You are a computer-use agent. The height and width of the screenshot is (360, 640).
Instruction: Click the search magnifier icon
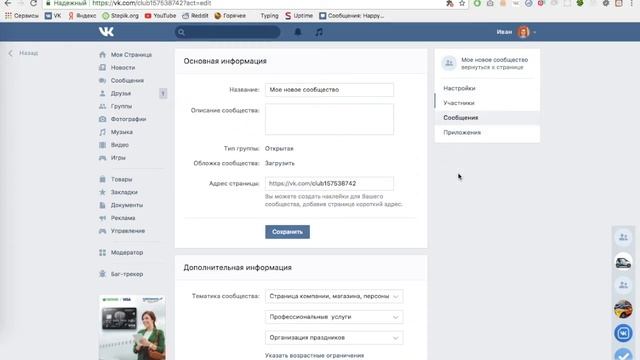click(182, 32)
